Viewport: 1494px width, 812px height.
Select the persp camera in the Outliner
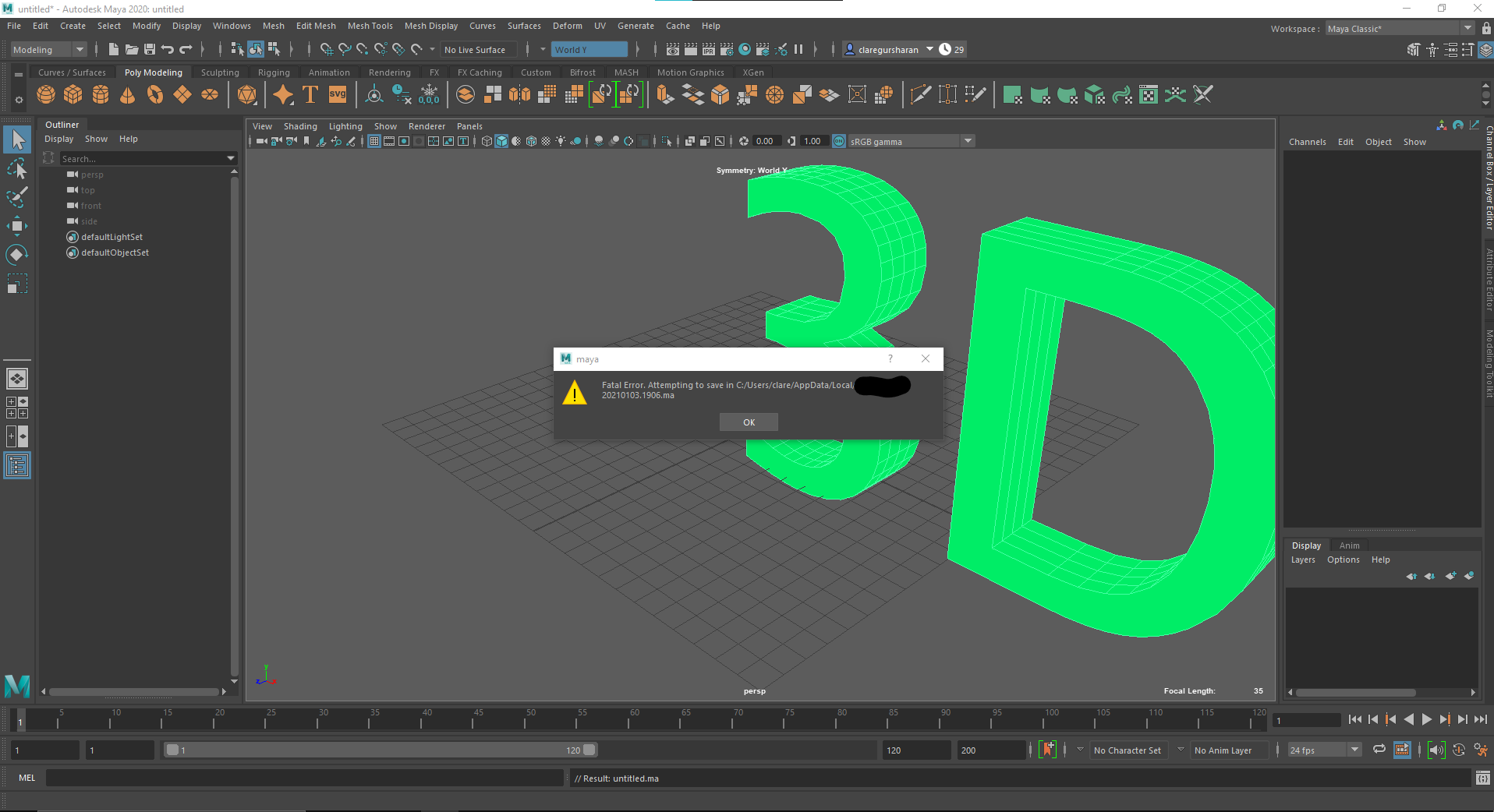tap(93, 175)
